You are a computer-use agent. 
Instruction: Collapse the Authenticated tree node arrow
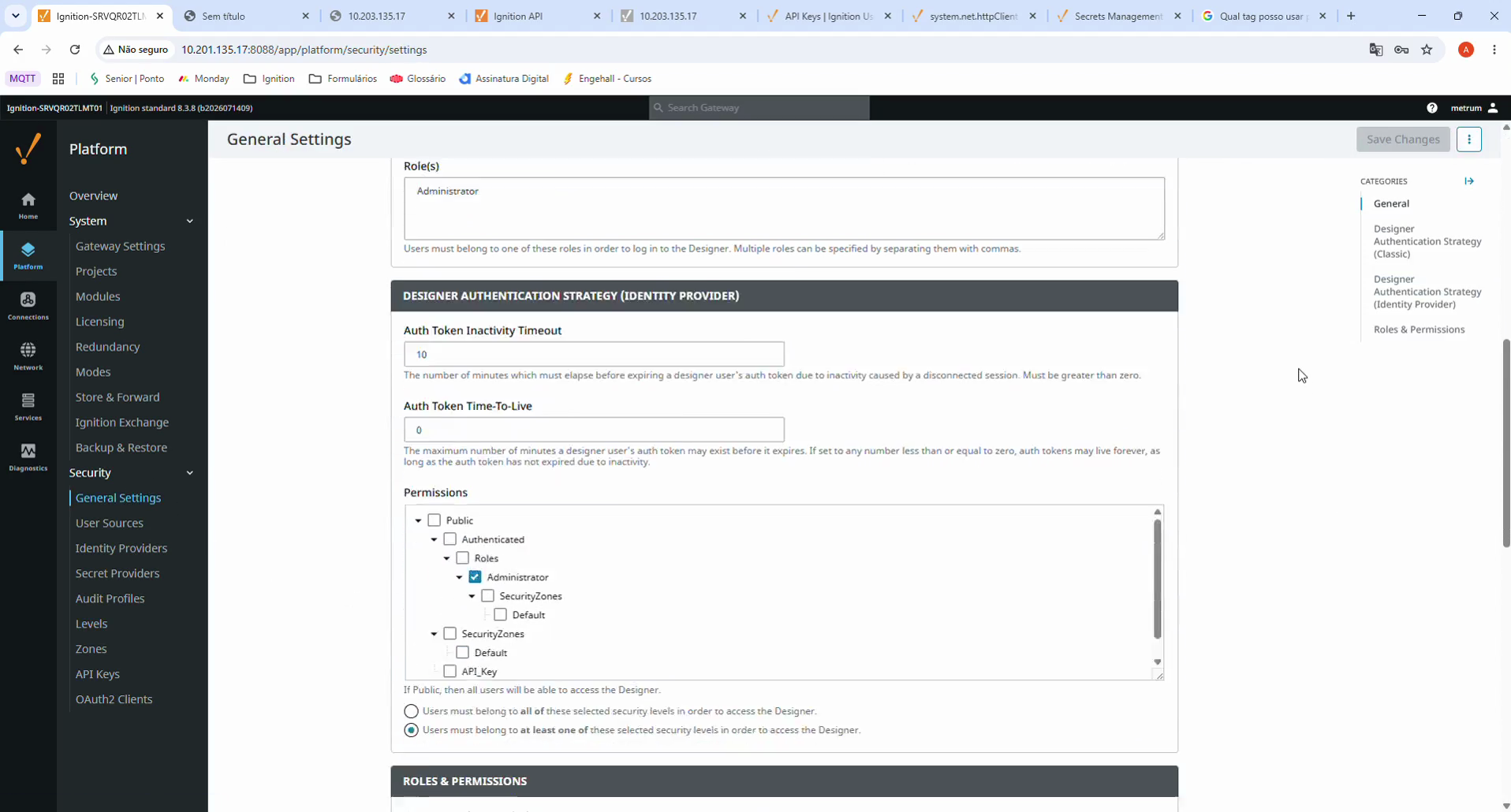434,539
